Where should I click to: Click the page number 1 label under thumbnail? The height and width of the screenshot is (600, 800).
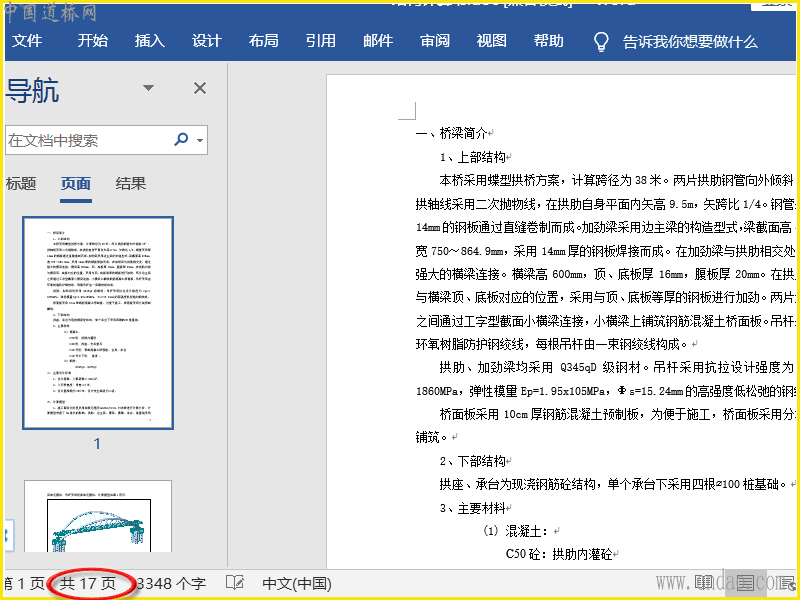pyautogui.click(x=97, y=443)
